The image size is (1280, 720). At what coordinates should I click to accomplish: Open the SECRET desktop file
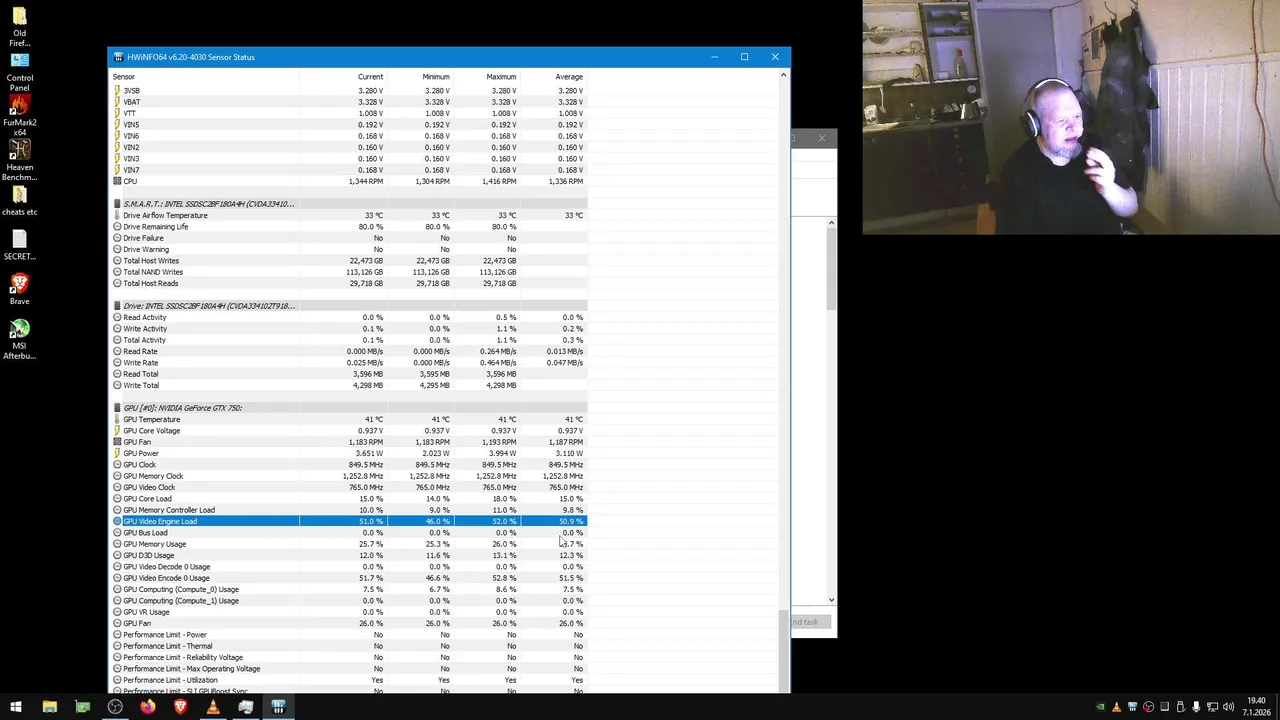click(x=19, y=245)
